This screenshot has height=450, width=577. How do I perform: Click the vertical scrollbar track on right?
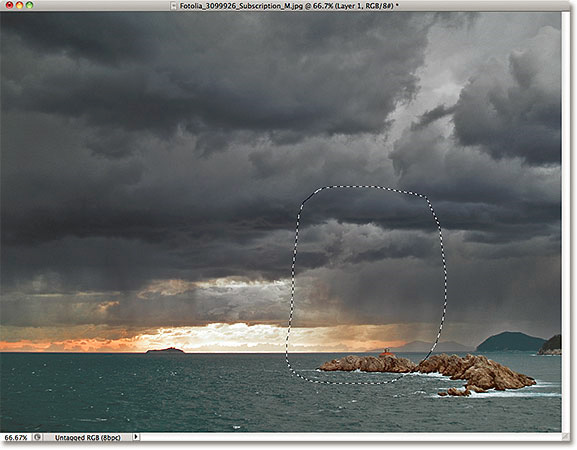[566, 222]
